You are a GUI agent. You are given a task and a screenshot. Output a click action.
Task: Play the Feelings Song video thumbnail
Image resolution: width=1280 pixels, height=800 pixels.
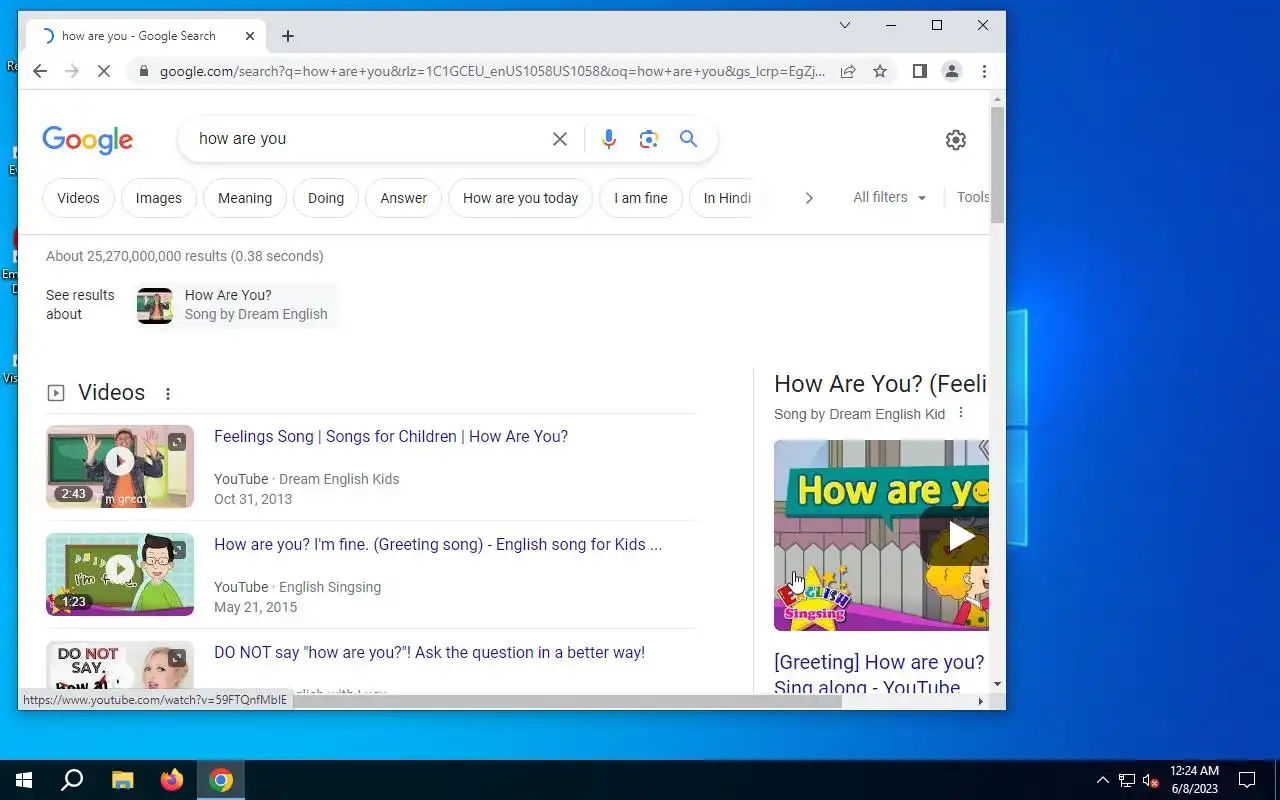[x=120, y=467]
